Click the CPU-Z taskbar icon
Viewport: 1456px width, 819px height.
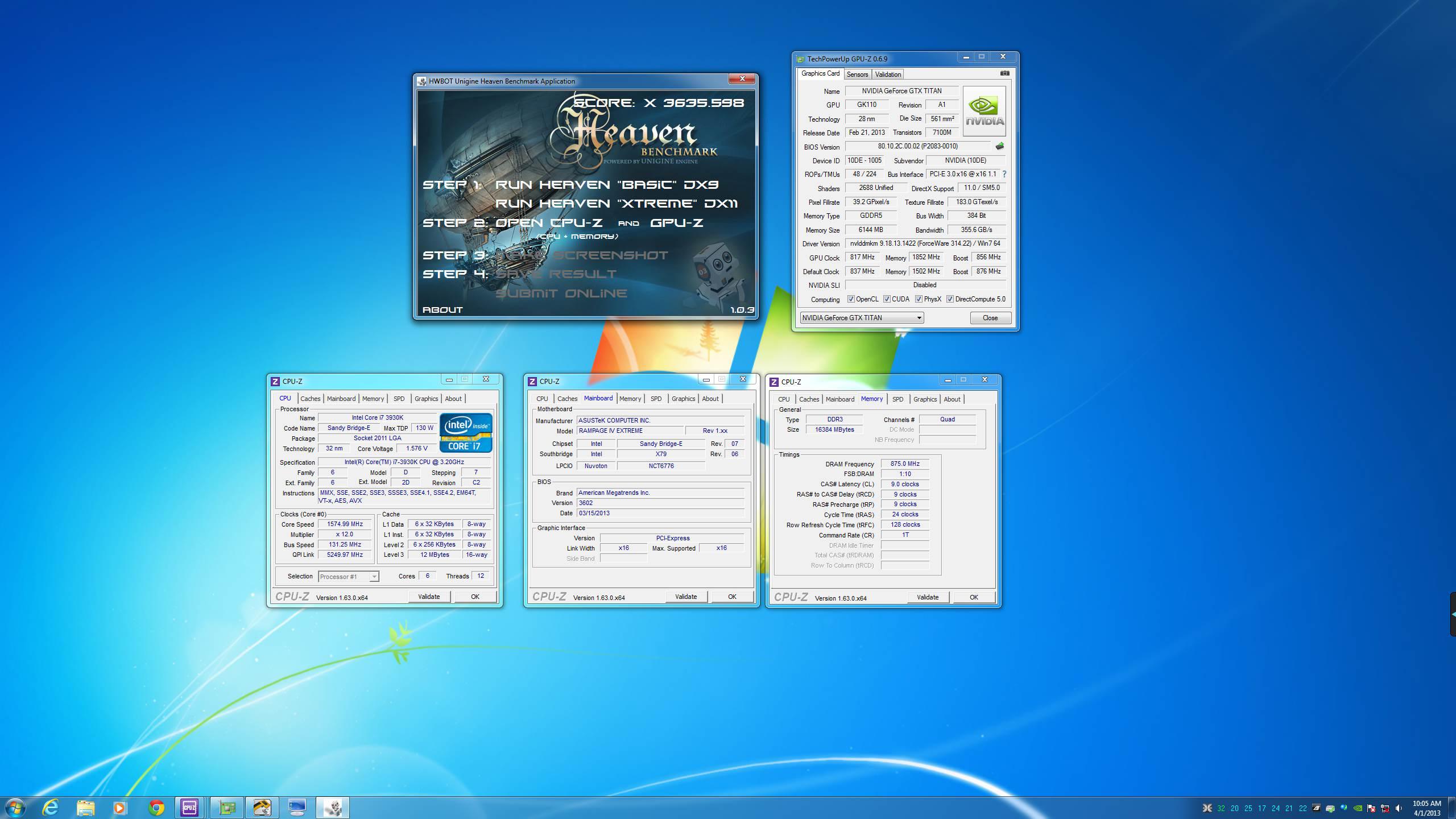[x=189, y=808]
